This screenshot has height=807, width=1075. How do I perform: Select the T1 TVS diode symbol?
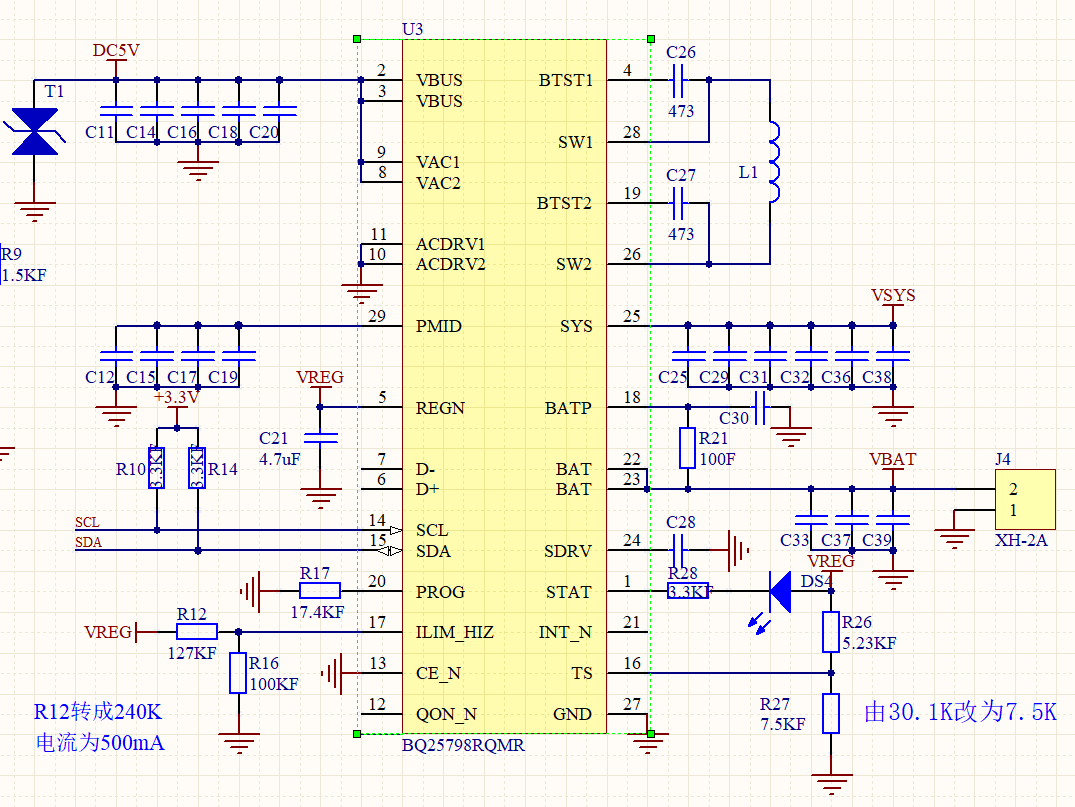[34, 132]
